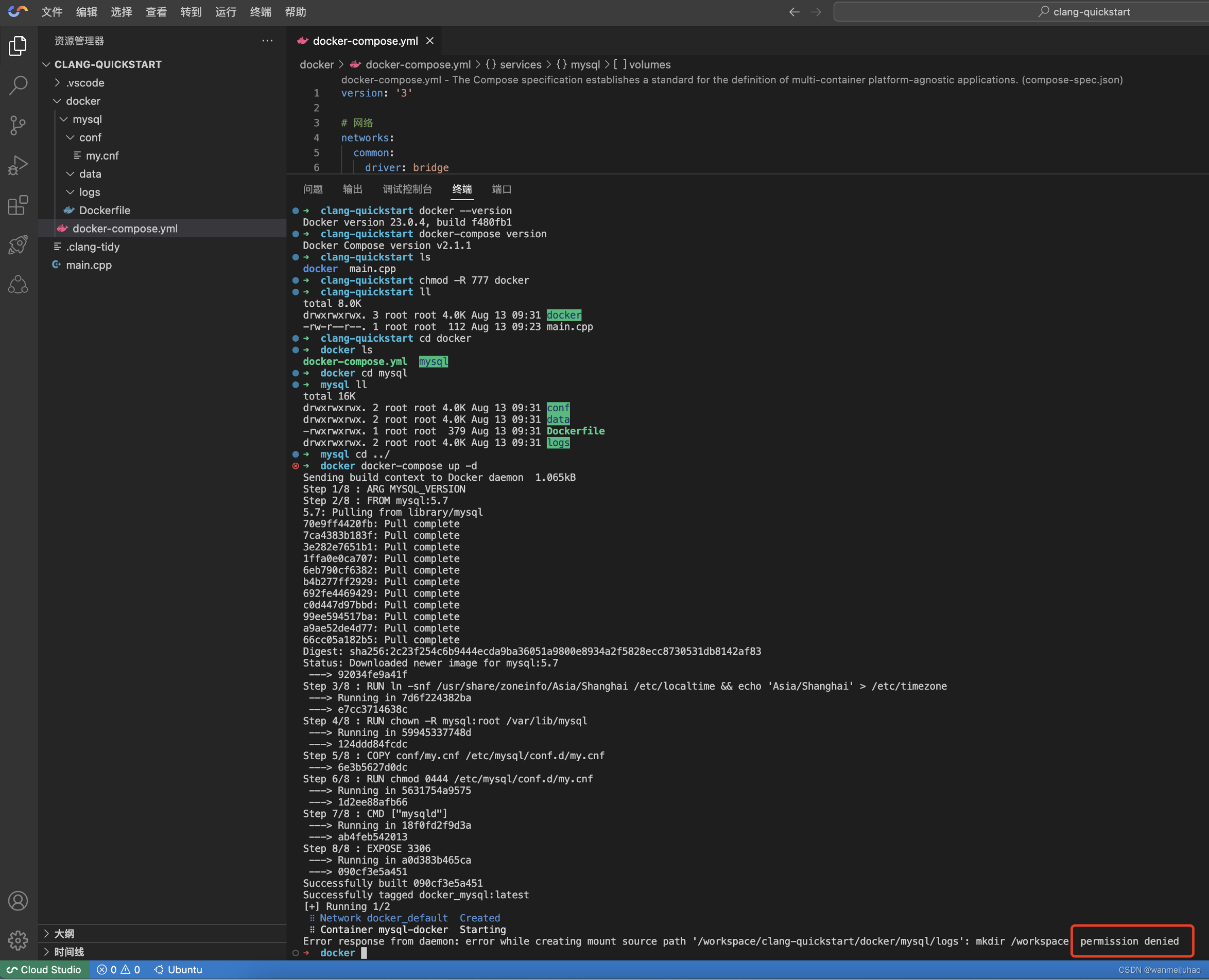Open the Search view icon

pyautogui.click(x=18, y=85)
